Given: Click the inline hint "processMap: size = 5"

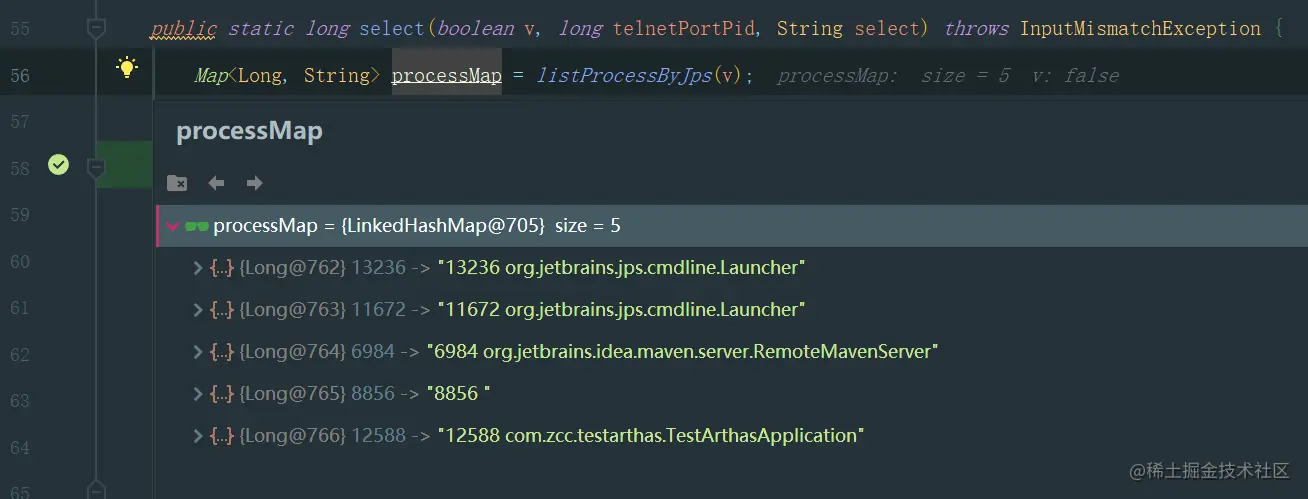Looking at the screenshot, I should point(893,76).
